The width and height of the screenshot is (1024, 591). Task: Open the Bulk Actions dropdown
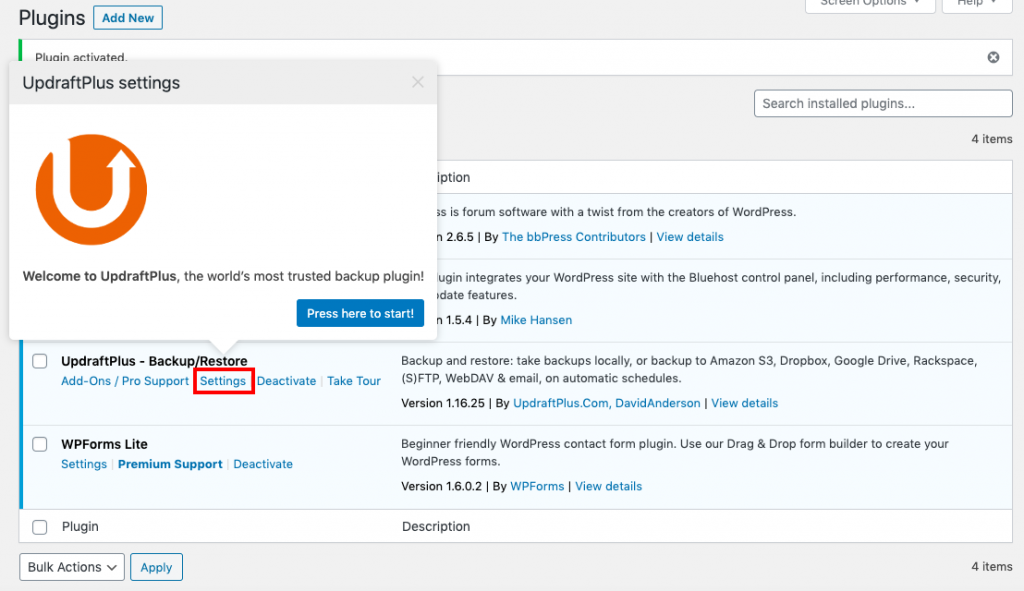[71, 567]
